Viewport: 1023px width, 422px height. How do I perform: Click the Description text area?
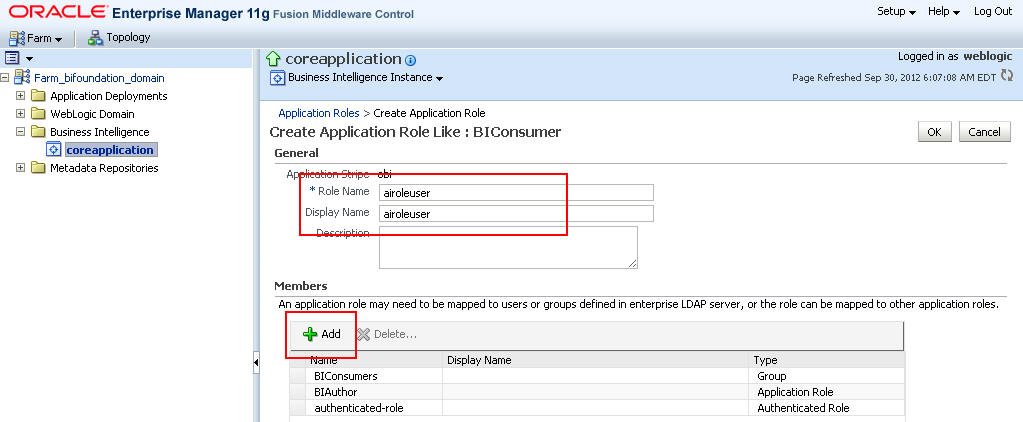(508, 247)
